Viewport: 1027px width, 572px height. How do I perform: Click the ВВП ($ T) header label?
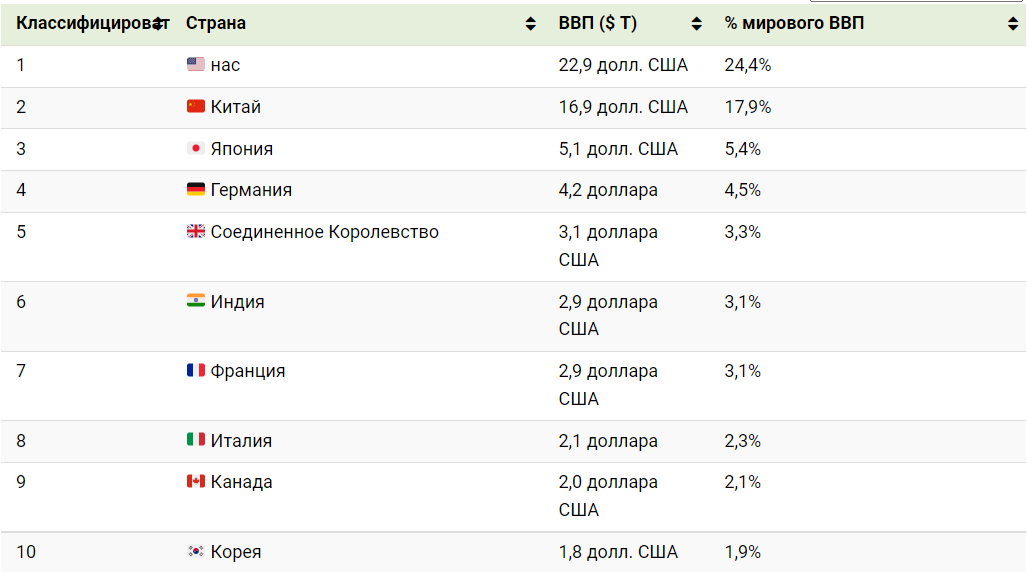coord(598,23)
